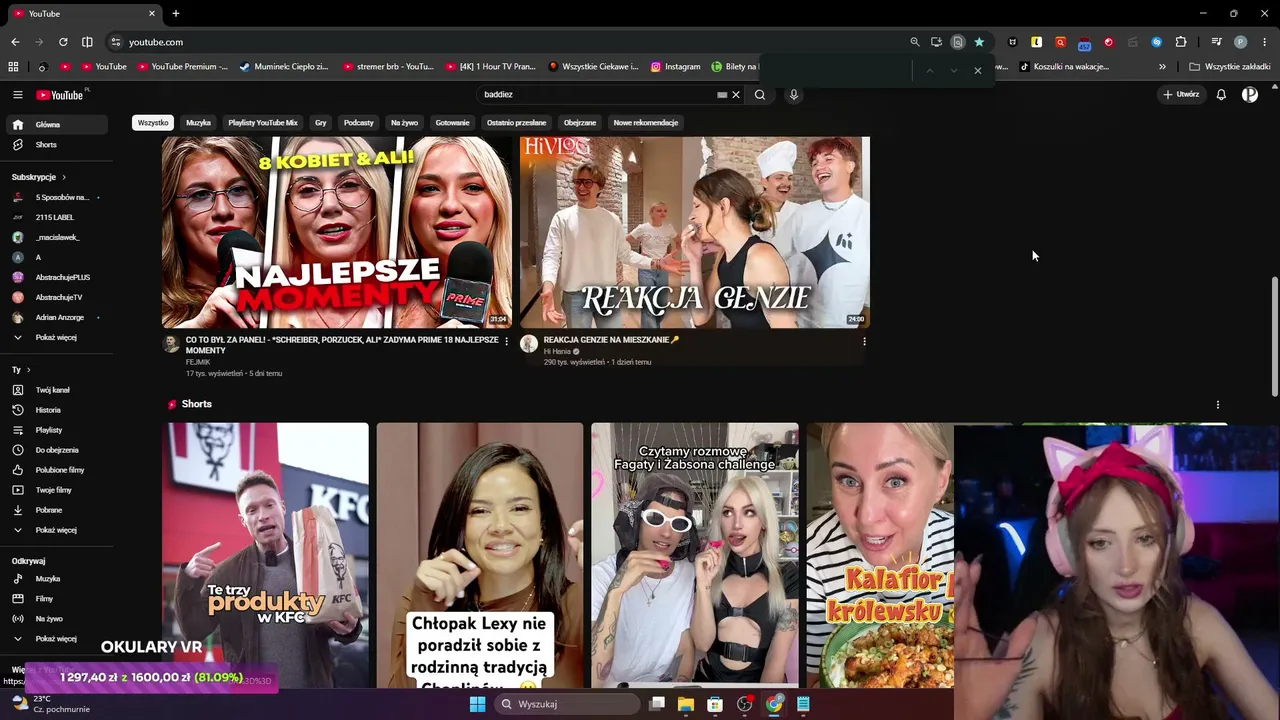Select the Wszystko filter chip
This screenshot has height=720, width=1280.
coord(153,123)
